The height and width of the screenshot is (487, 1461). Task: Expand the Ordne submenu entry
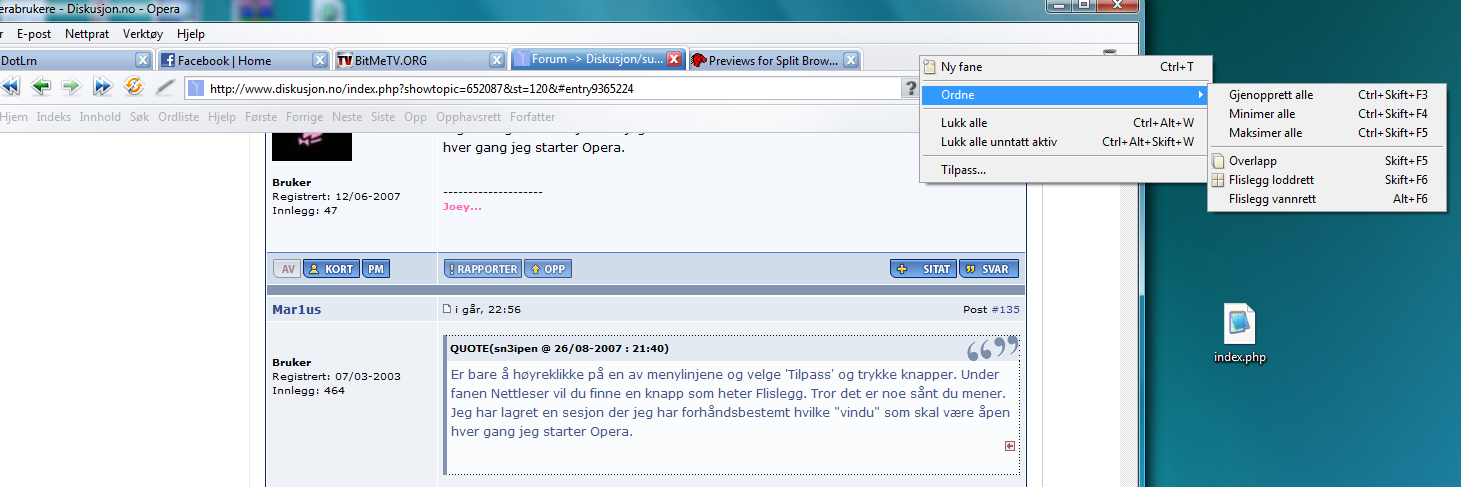pyautogui.click(x=1064, y=95)
